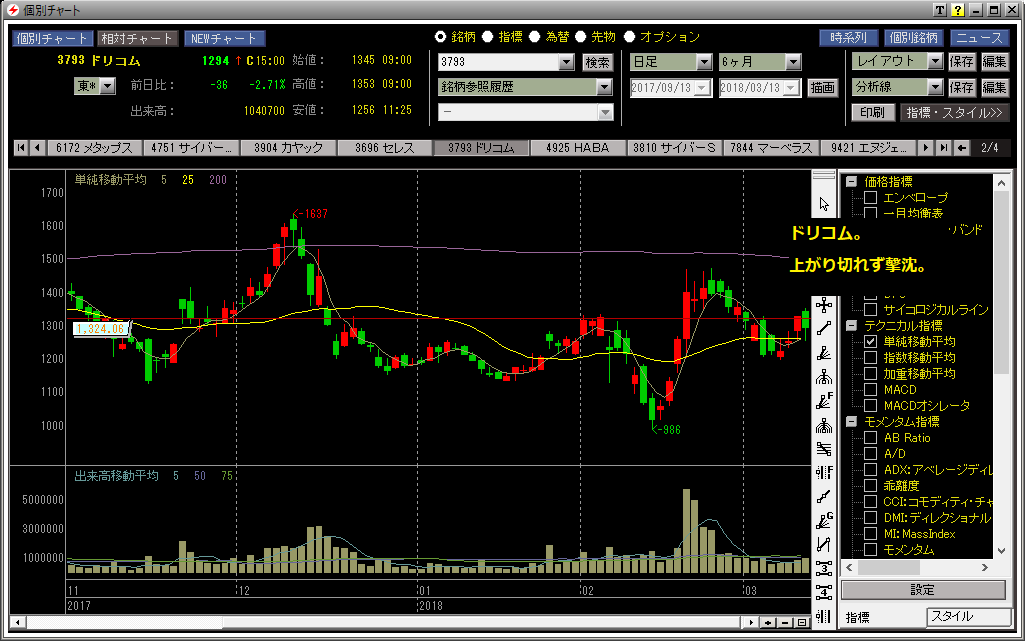Viewport: 1025px width, 641px height.
Task: Select the Gann fan G tool
Action: coord(824,520)
